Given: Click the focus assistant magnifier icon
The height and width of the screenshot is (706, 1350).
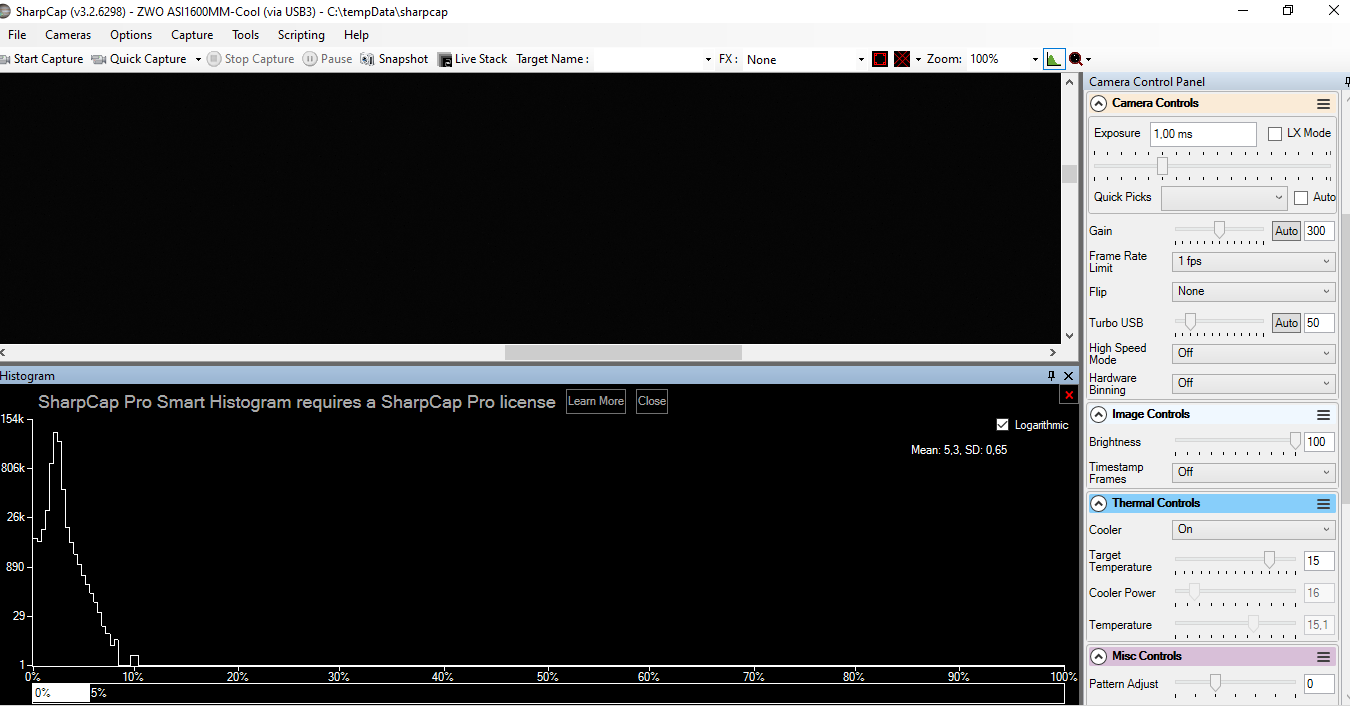Looking at the screenshot, I should (x=1075, y=59).
